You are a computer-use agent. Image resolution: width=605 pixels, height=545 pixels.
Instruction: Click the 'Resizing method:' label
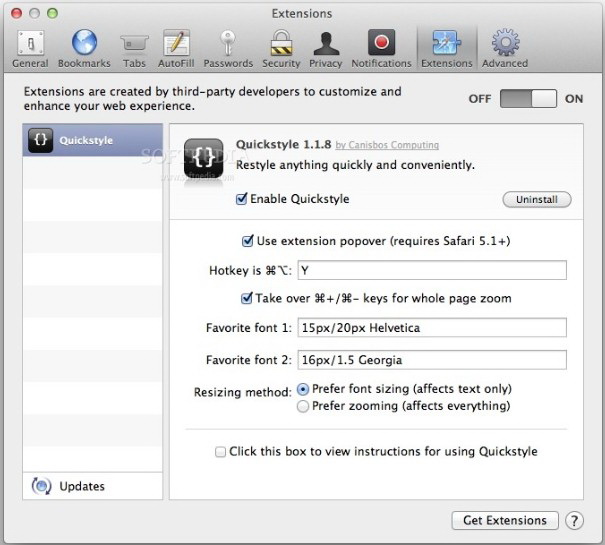point(243,393)
